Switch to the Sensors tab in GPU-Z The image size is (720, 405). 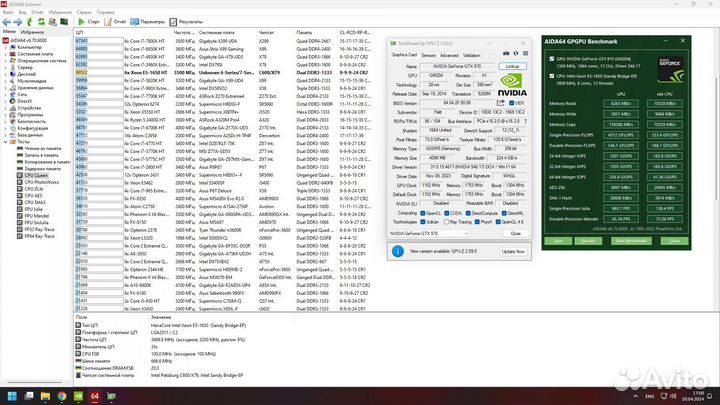[x=428, y=56]
